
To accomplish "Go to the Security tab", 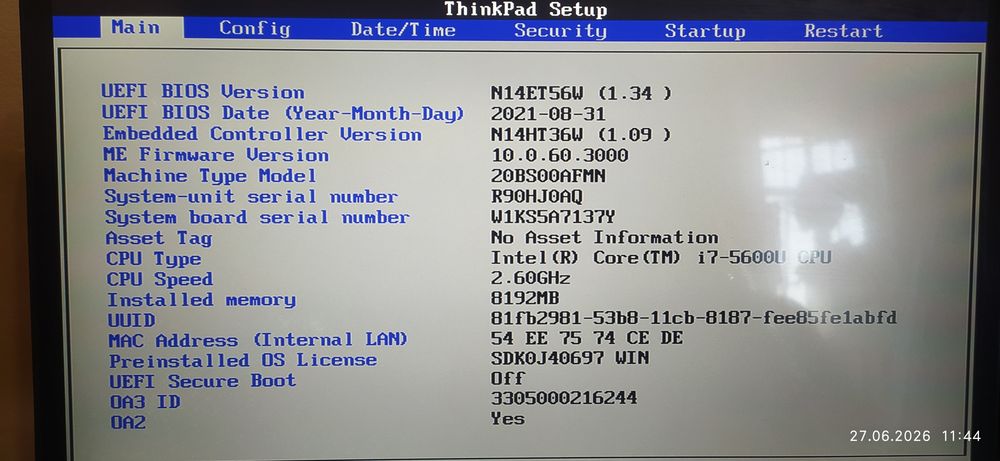I will click(560, 31).
